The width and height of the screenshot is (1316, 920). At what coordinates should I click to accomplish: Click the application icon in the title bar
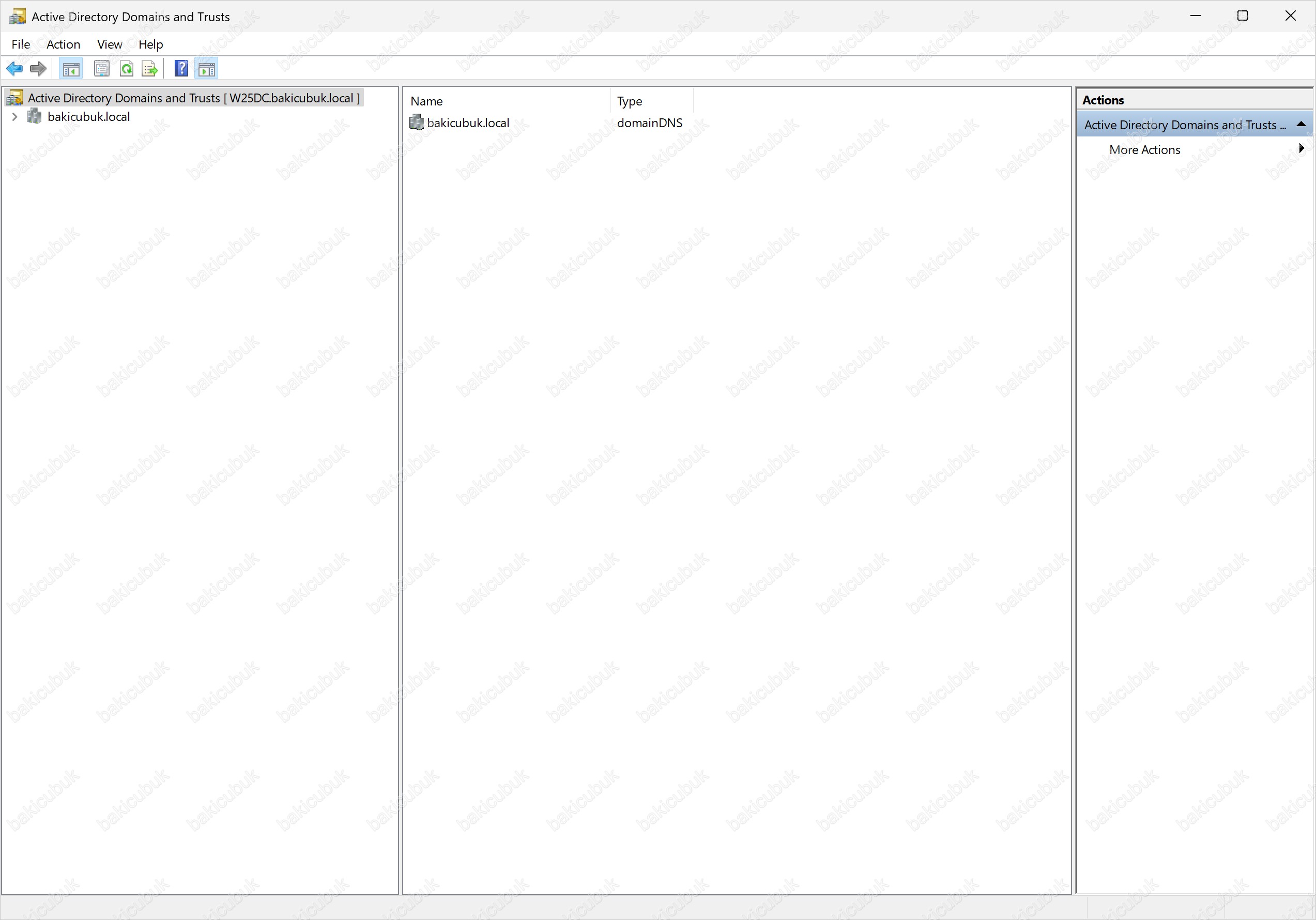tap(17, 16)
